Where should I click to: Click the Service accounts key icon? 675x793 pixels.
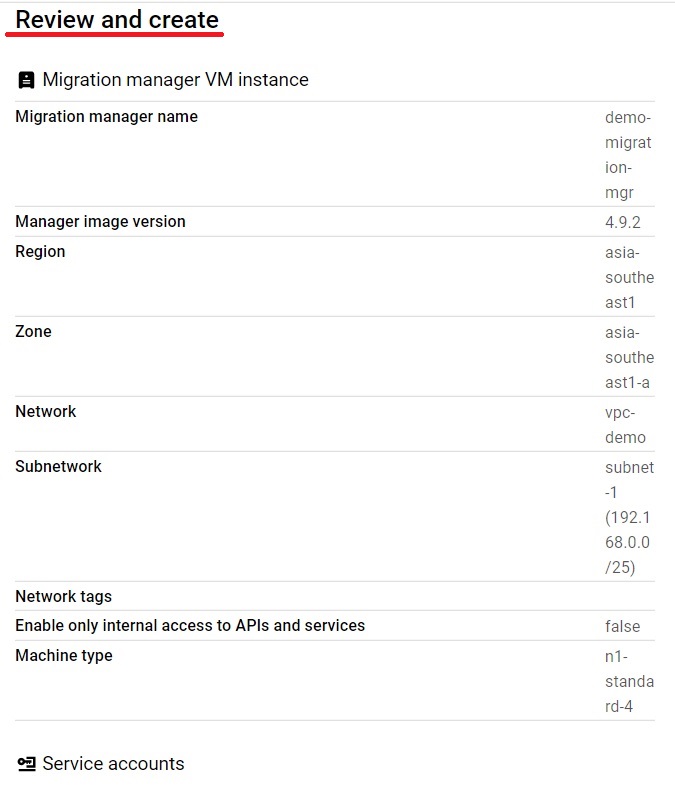[x=26, y=764]
